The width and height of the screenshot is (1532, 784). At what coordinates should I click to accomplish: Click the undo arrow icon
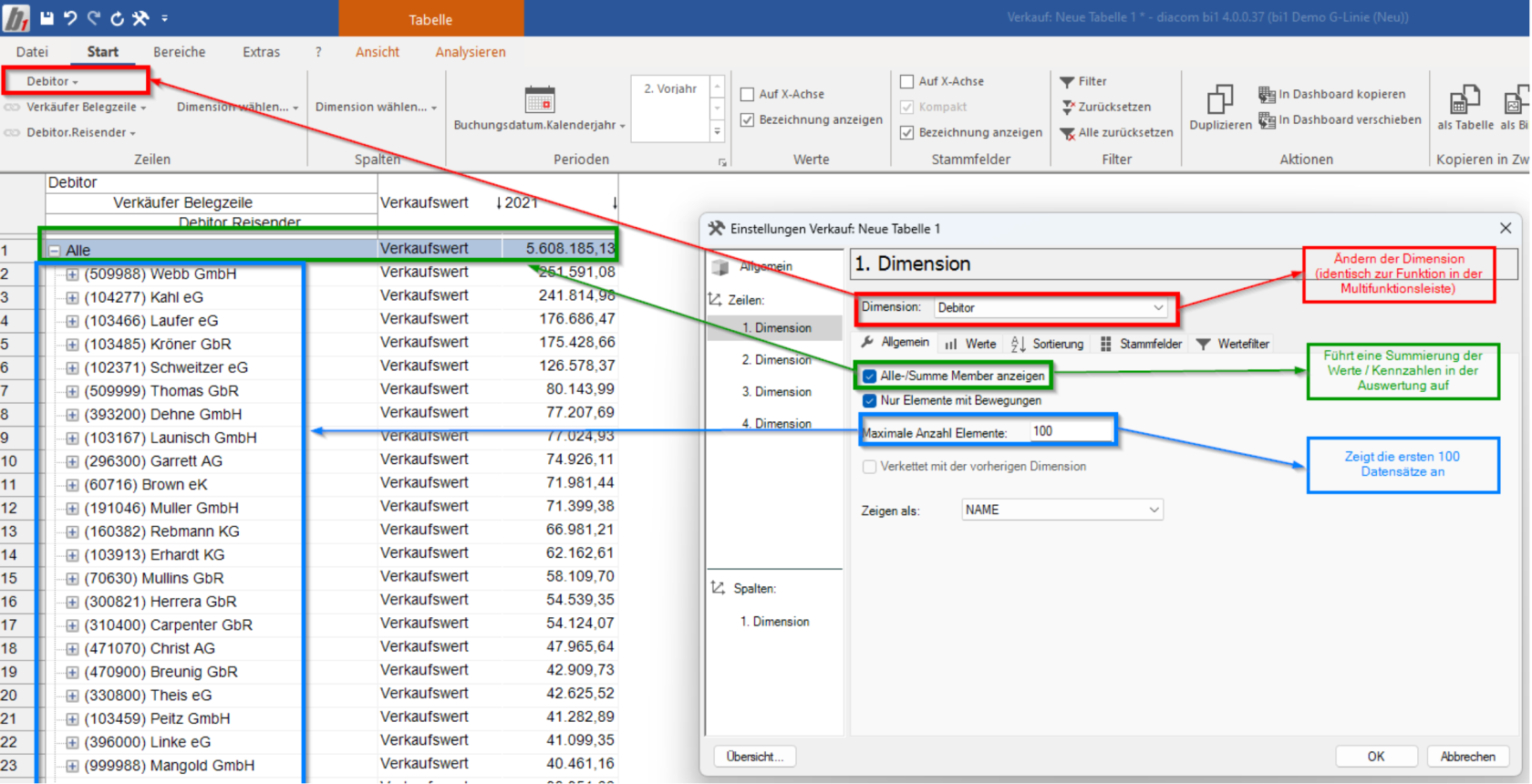click(70, 17)
